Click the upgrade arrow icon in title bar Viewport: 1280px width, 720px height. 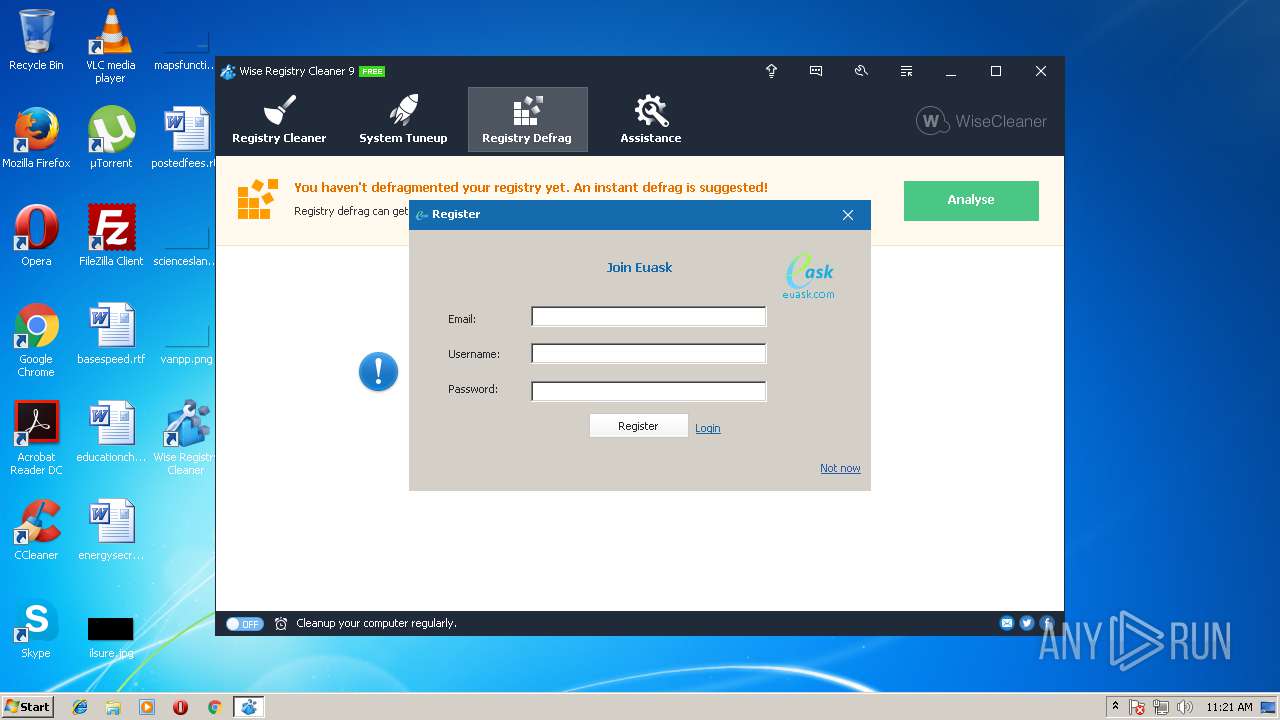point(771,71)
